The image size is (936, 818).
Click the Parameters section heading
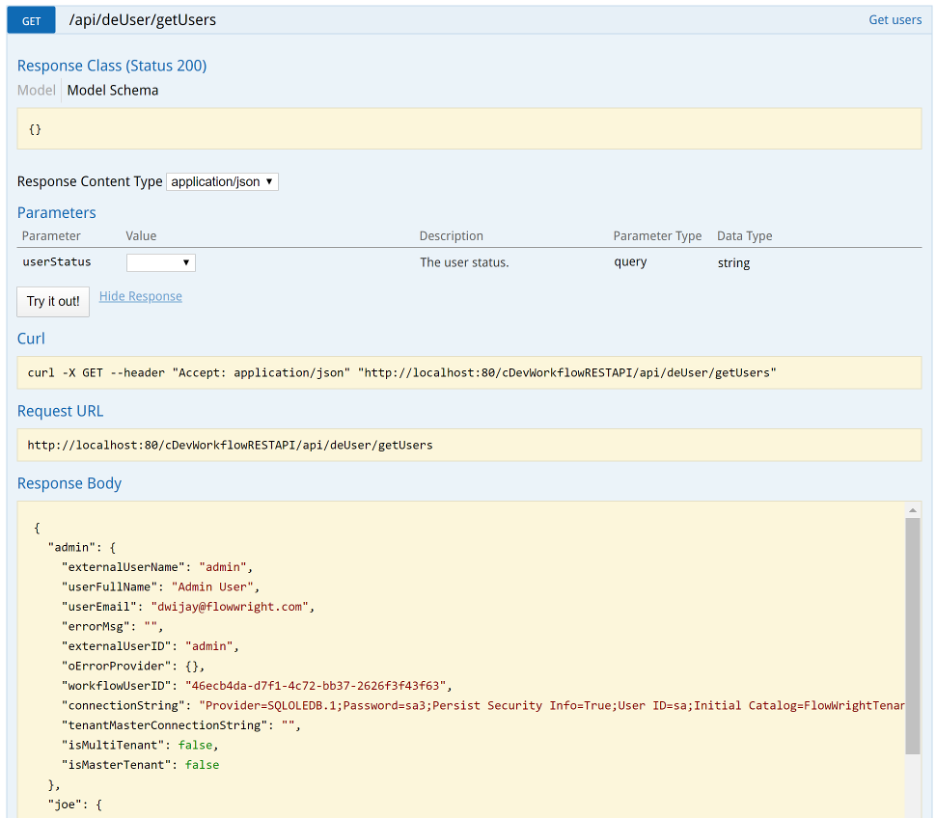tap(56, 212)
